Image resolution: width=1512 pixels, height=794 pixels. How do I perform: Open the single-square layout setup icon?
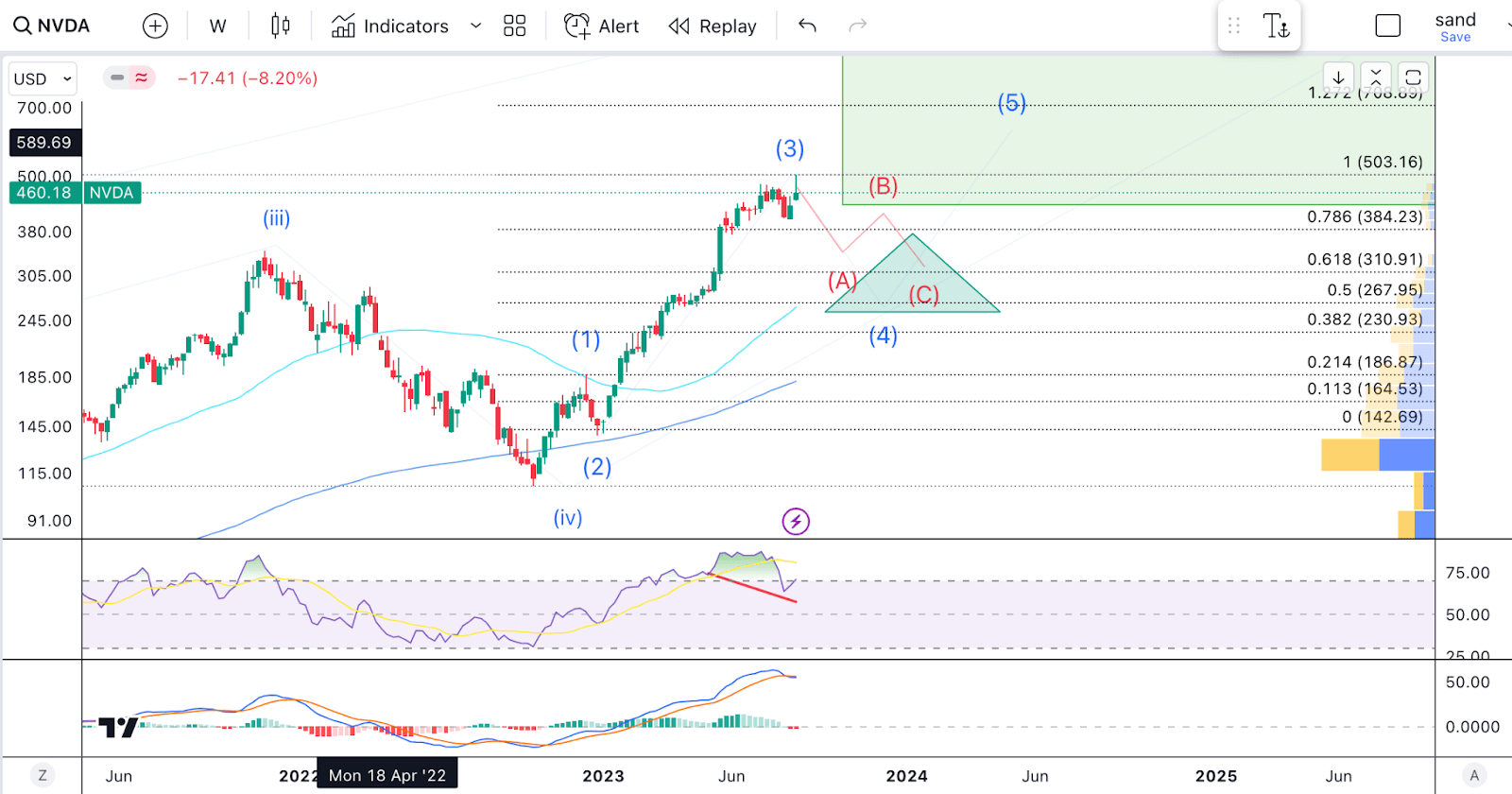click(x=1387, y=26)
